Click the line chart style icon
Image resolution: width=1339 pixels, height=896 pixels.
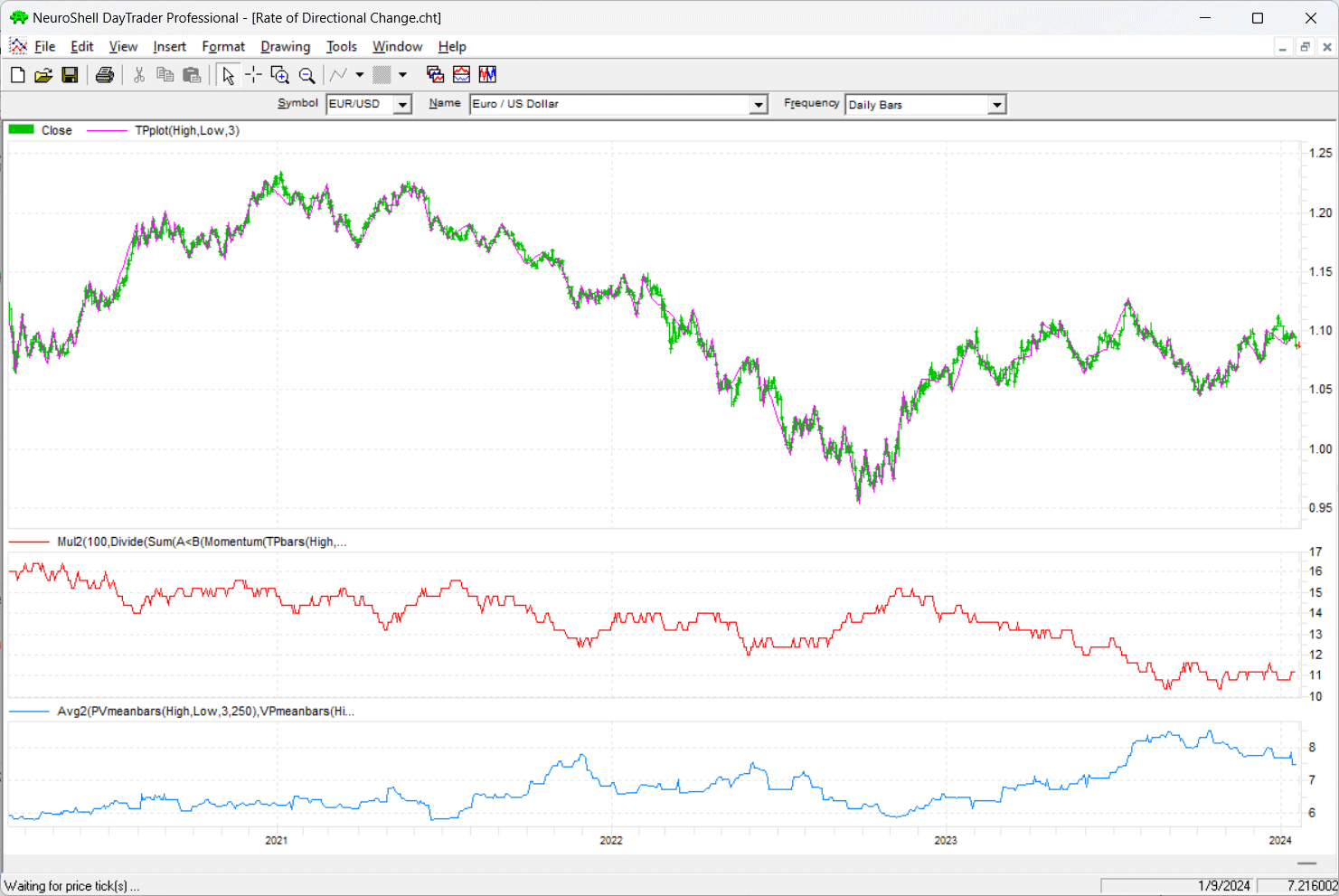coord(339,75)
